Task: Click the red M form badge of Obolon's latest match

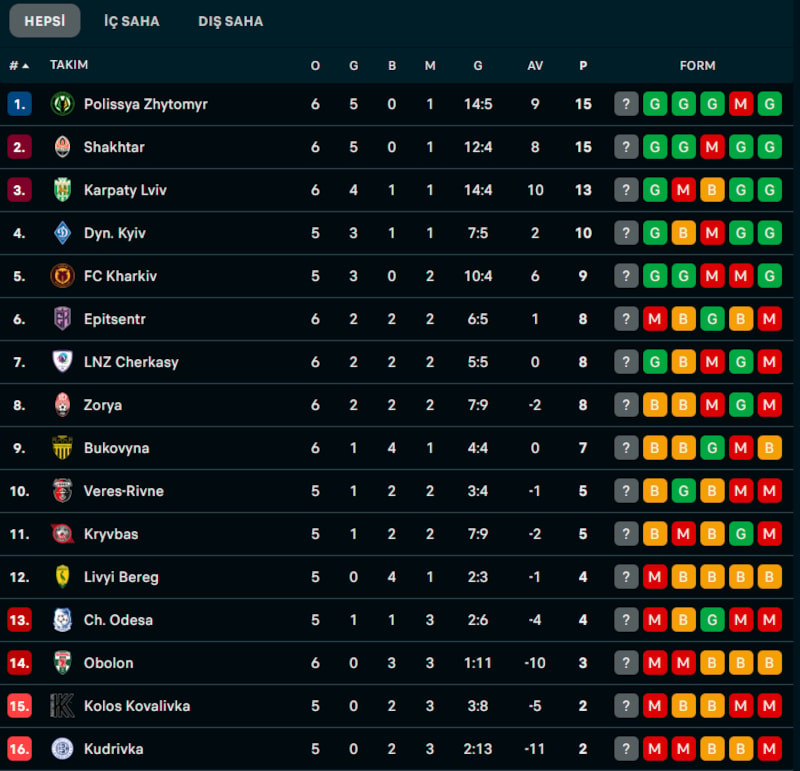Action: pos(655,663)
